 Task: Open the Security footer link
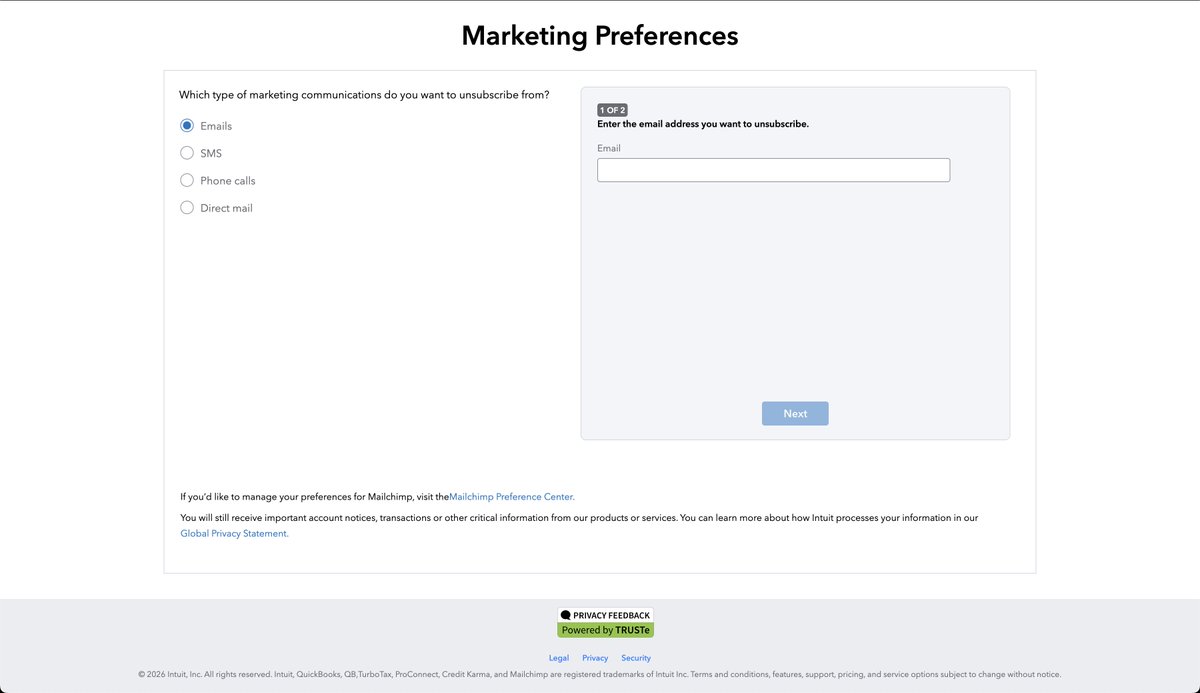click(636, 658)
